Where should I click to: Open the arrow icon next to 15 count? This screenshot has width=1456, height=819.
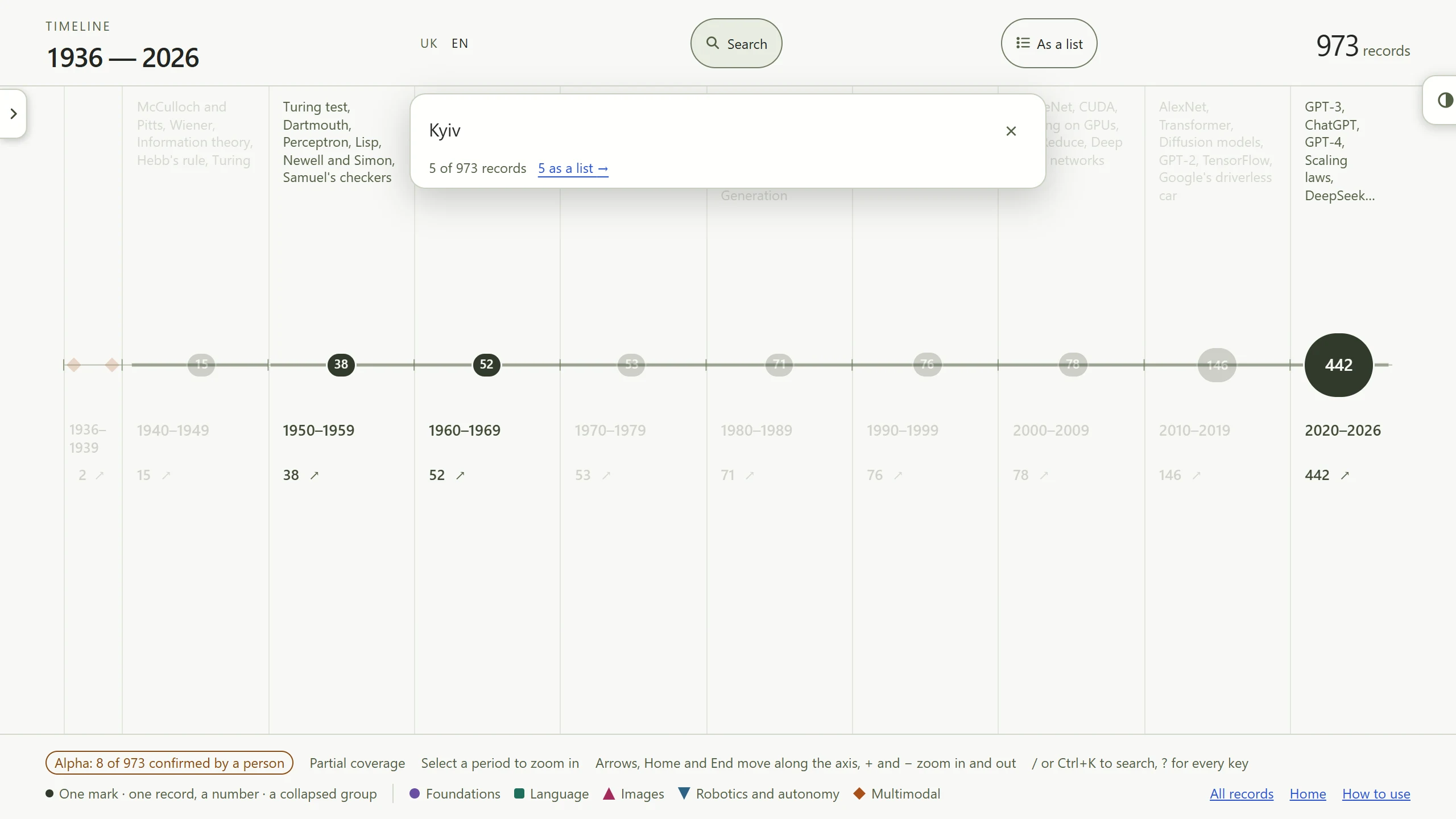click(x=166, y=475)
